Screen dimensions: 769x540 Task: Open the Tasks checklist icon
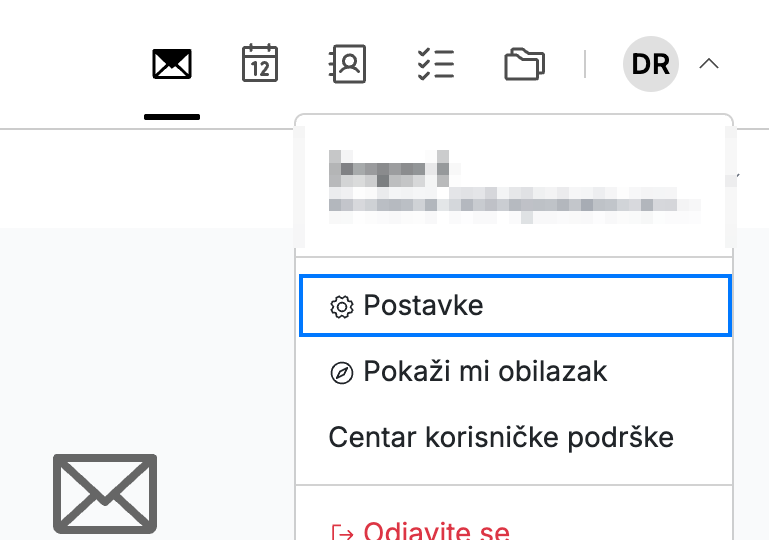pyautogui.click(x=436, y=64)
